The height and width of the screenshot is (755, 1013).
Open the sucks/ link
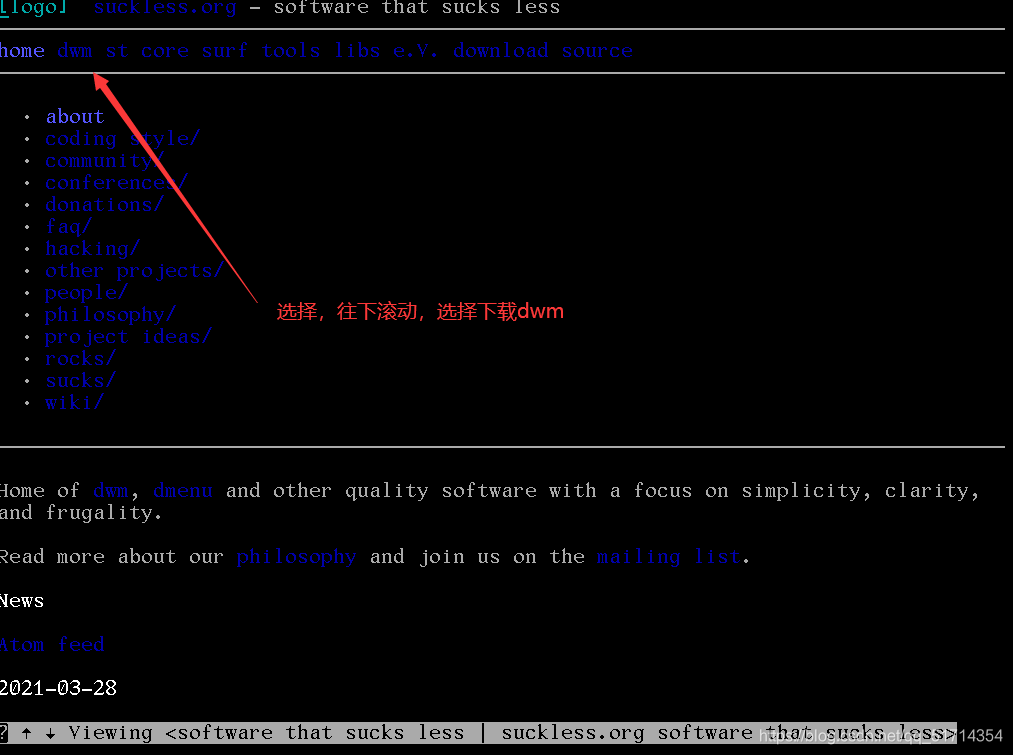click(x=81, y=380)
